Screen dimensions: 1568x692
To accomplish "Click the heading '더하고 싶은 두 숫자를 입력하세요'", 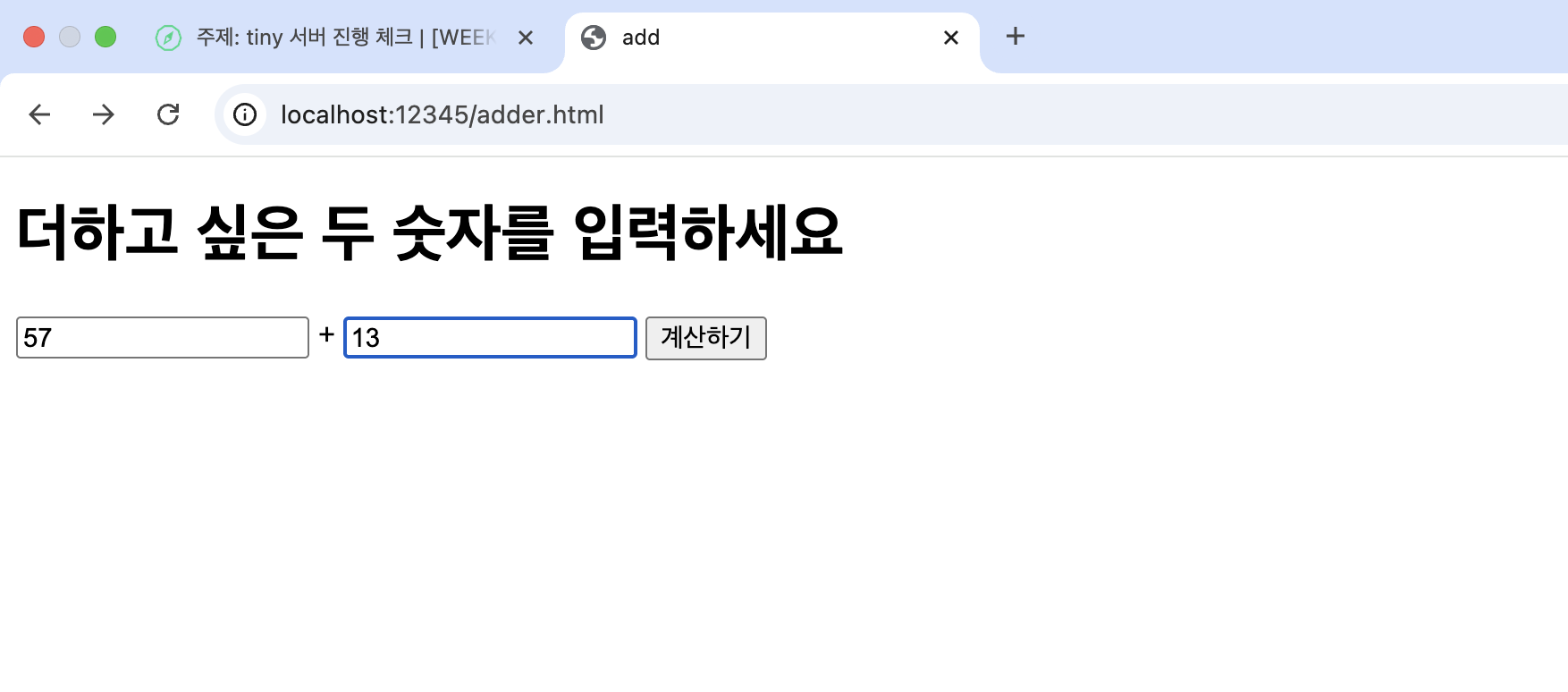I will click(430, 232).
